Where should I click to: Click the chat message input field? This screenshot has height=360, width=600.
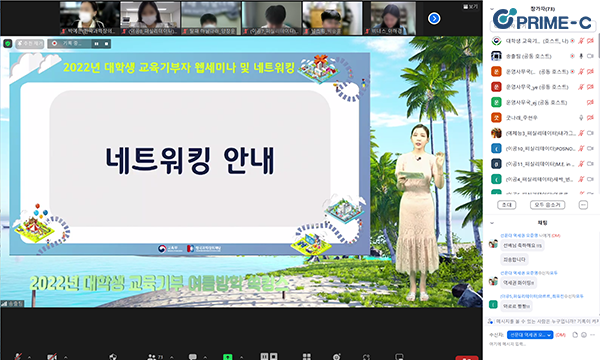[x=541, y=344]
